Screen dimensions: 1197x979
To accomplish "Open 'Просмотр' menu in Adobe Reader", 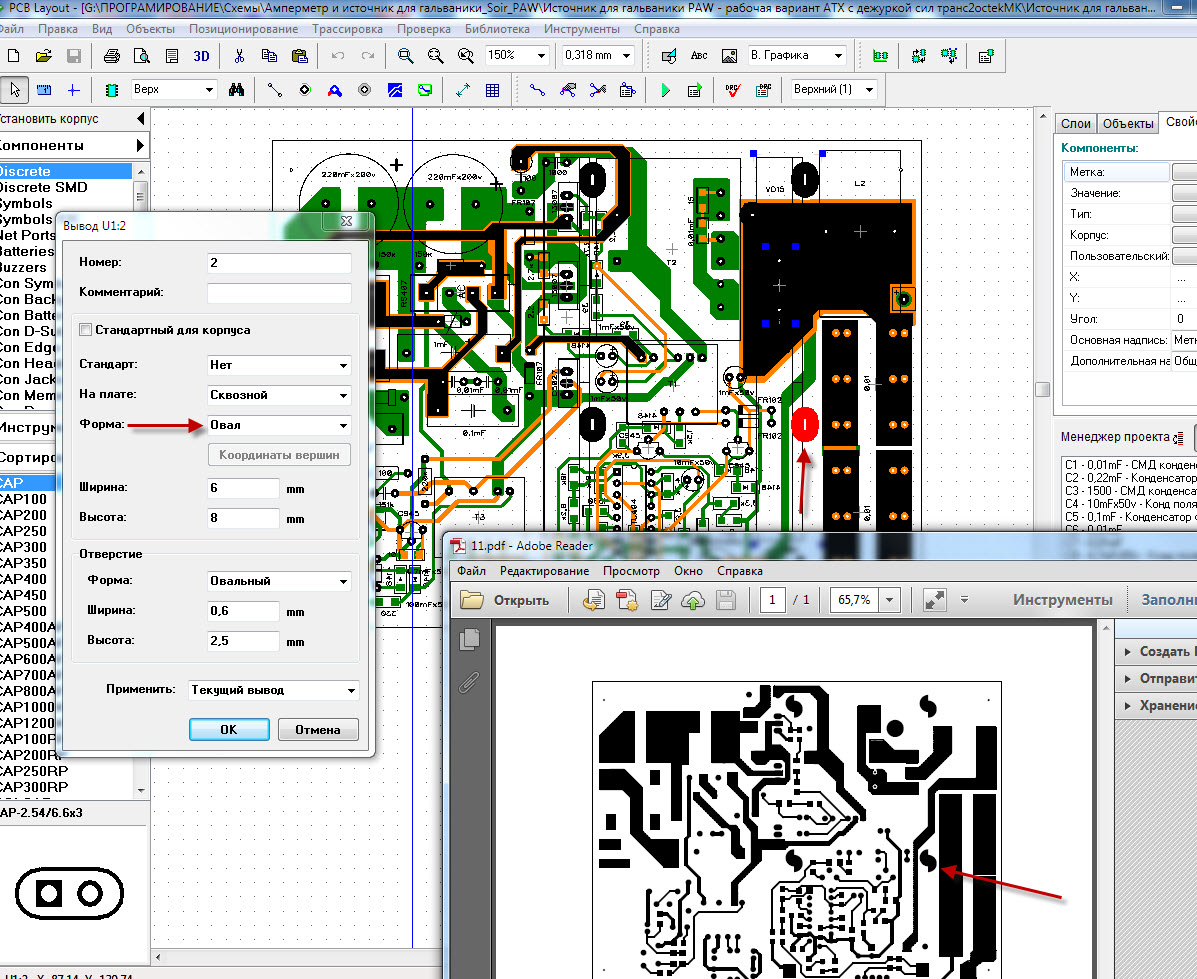I will click(x=631, y=571).
